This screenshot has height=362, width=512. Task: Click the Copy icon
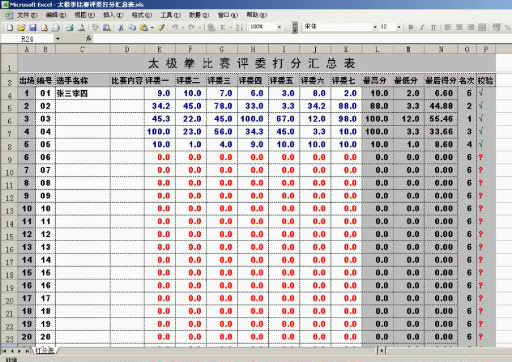click(x=132, y=28)
